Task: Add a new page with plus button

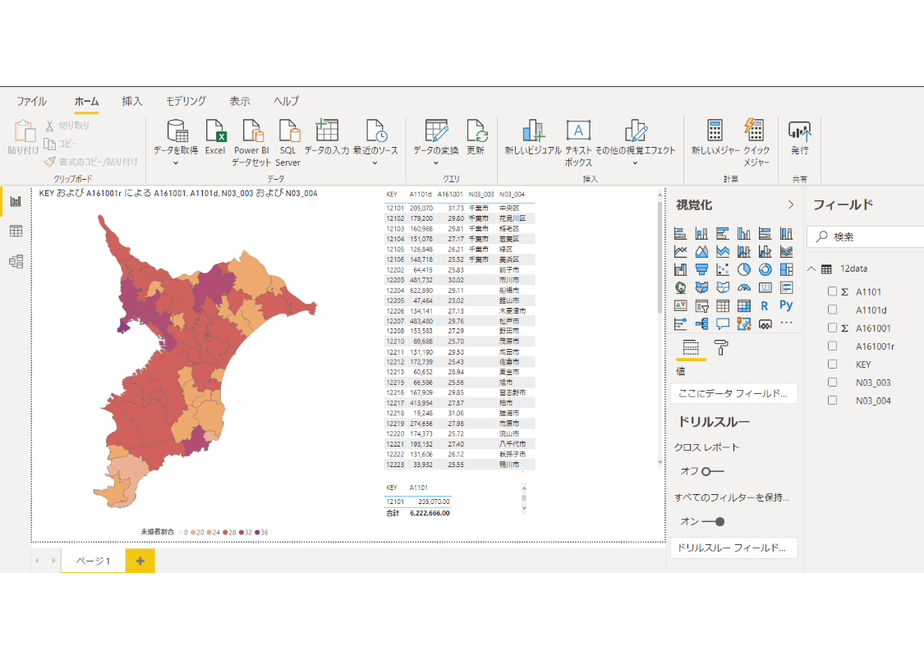Action: (x=140, y=560)
